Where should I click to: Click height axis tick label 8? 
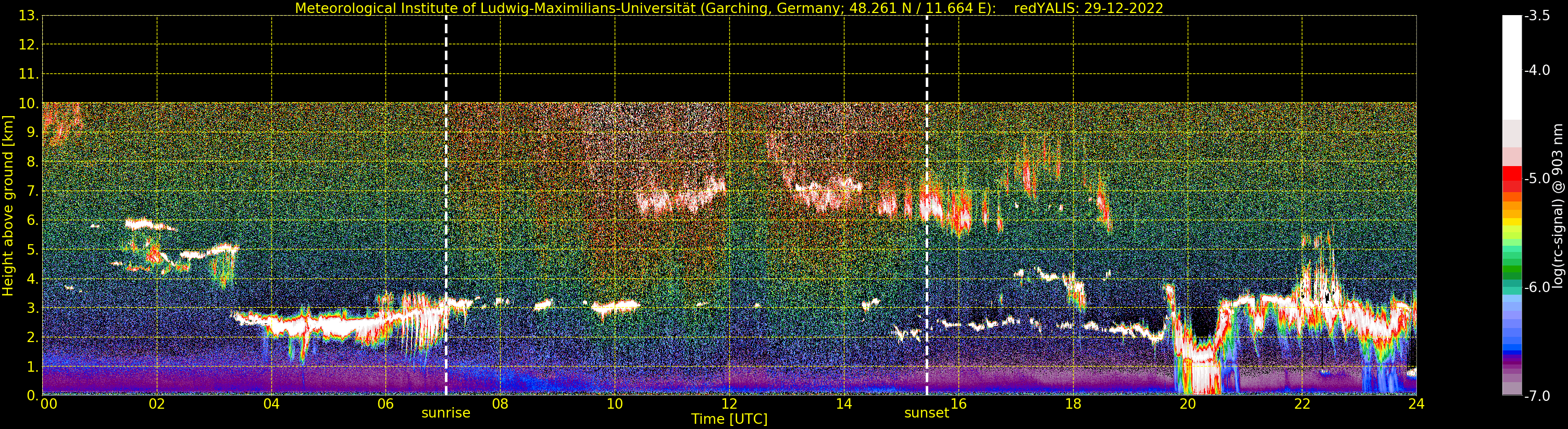[32, 162]
